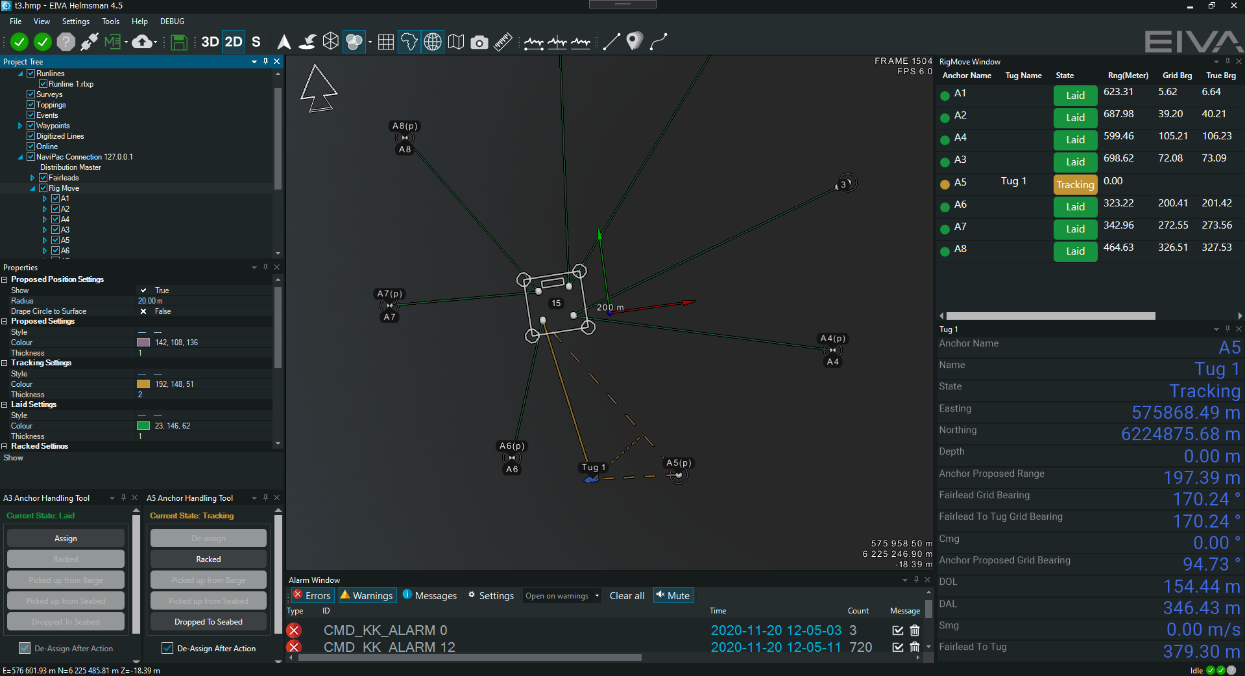Open the 'Open on warnings' dropdown

(x=562, y=596)
